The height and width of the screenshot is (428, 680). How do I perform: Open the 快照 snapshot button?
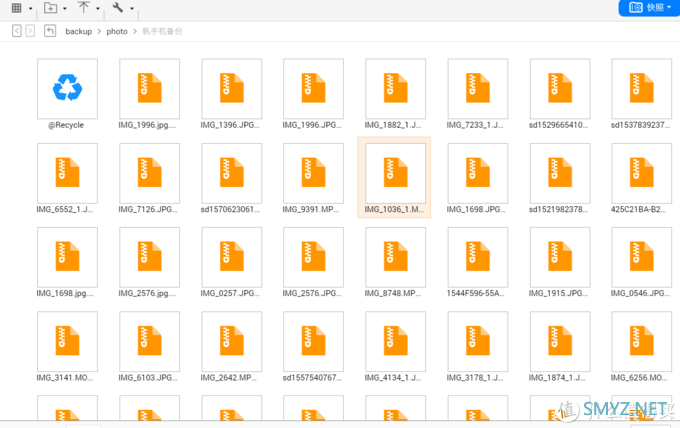[x=649, y=7]
